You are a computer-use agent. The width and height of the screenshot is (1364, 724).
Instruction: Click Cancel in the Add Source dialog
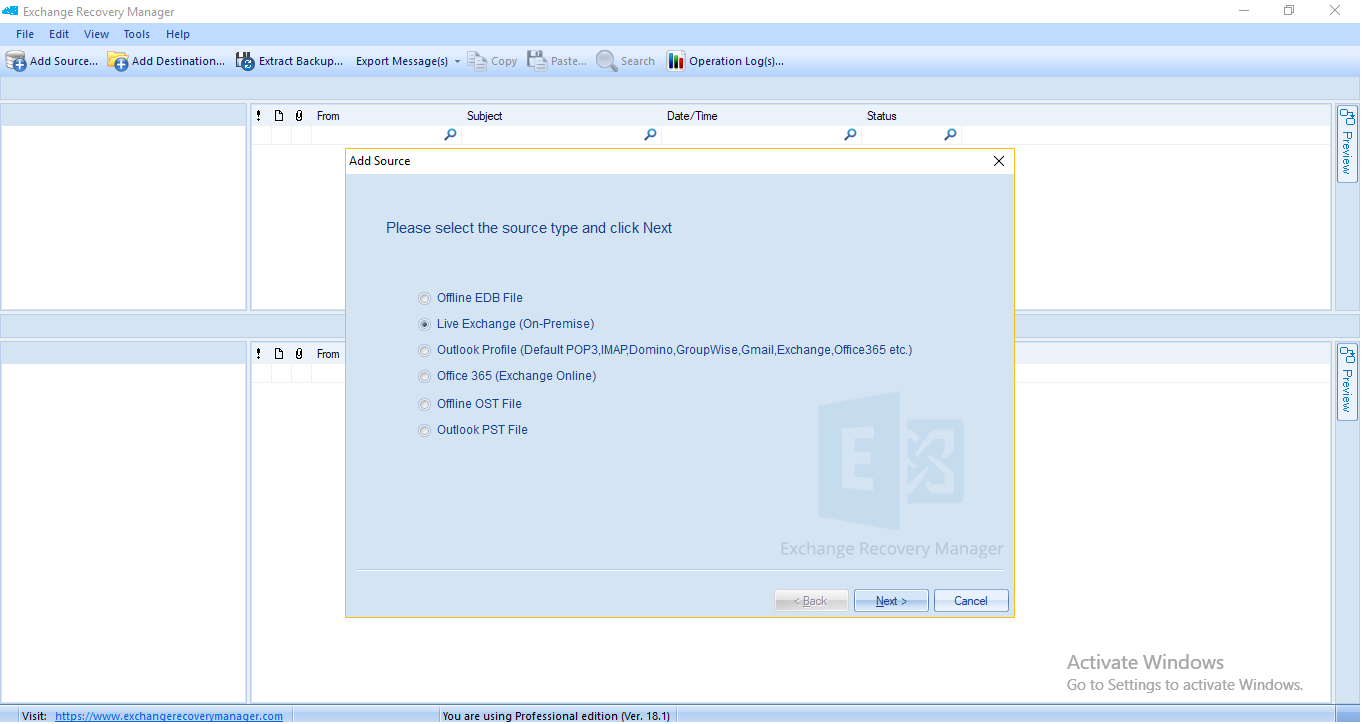971,601
